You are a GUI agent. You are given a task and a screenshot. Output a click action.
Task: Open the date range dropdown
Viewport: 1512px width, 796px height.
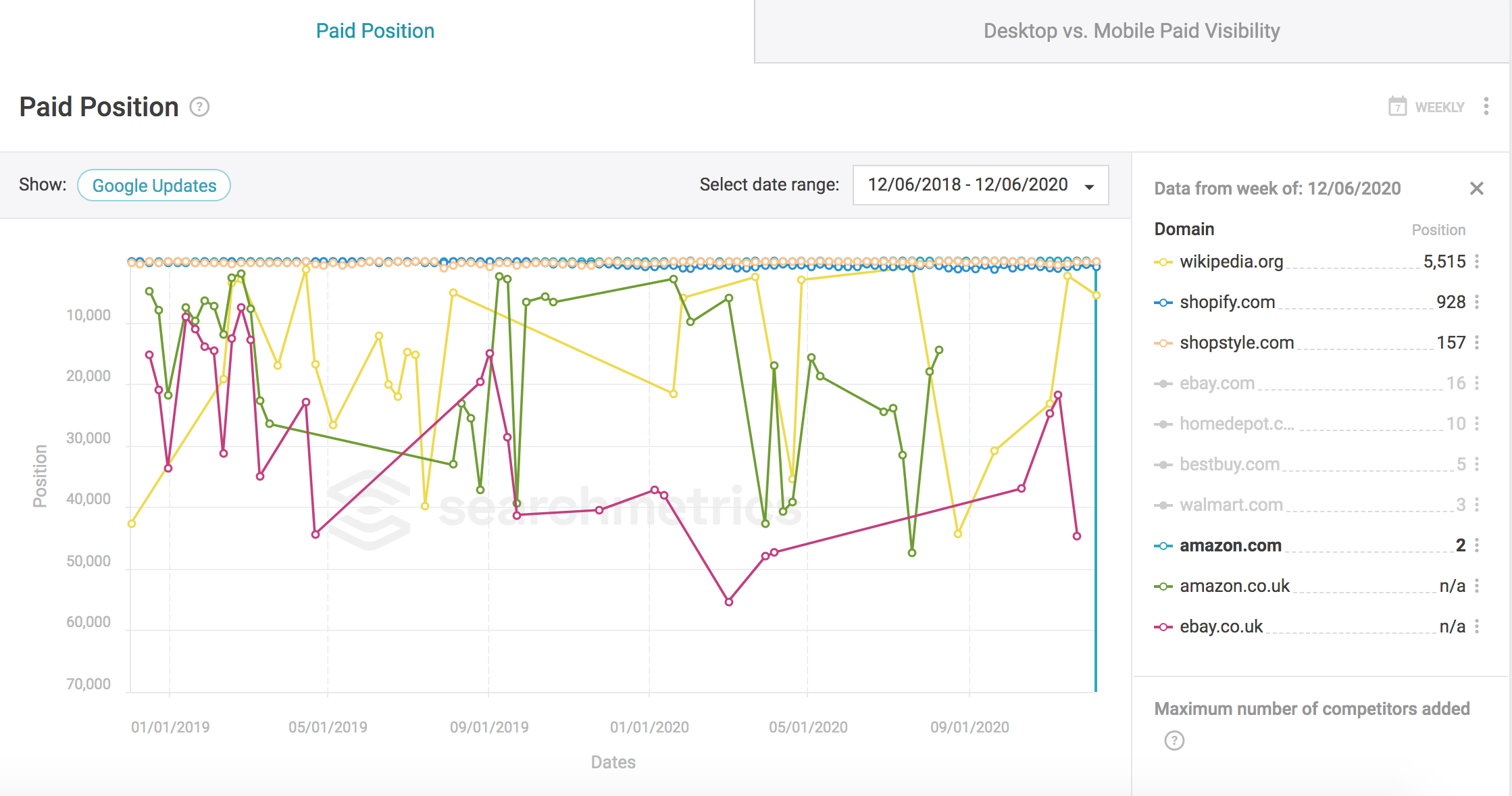tap(980, 185)
